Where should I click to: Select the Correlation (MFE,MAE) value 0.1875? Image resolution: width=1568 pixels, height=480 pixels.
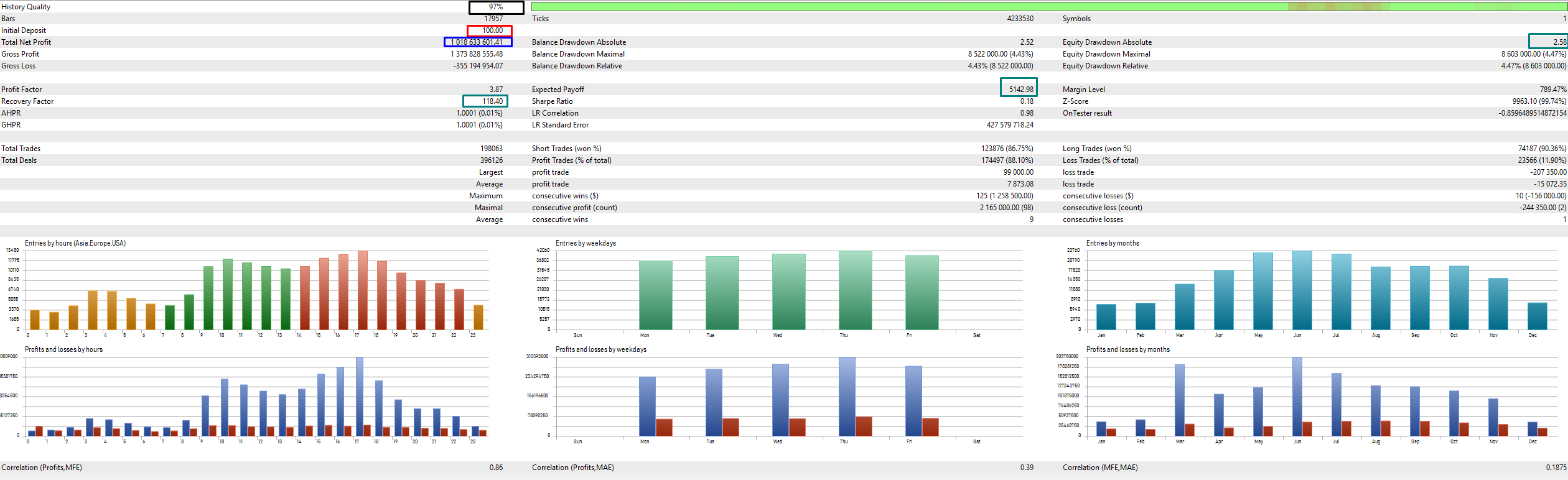pos(1556,468)
